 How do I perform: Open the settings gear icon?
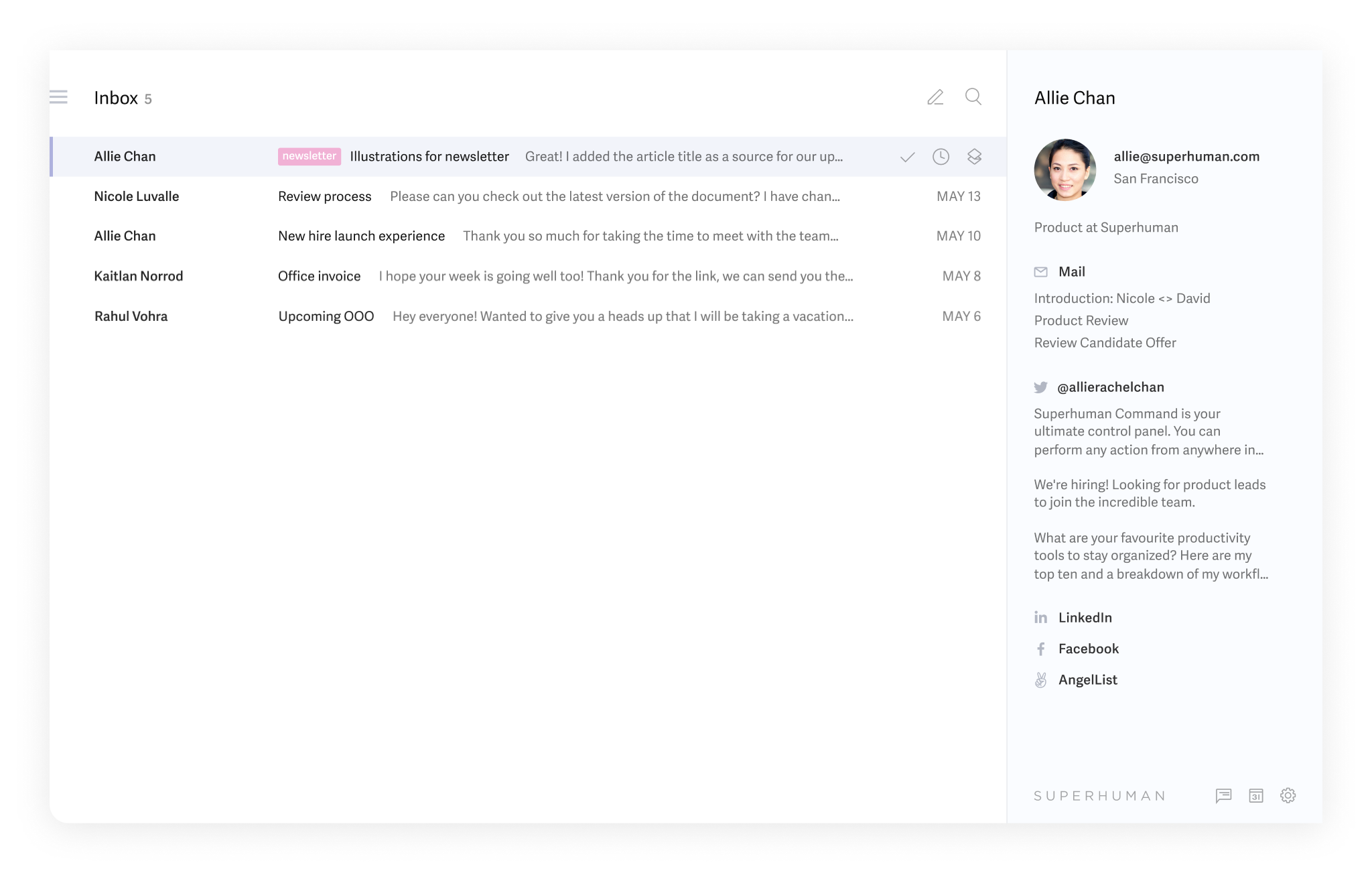pos(1288,795)
